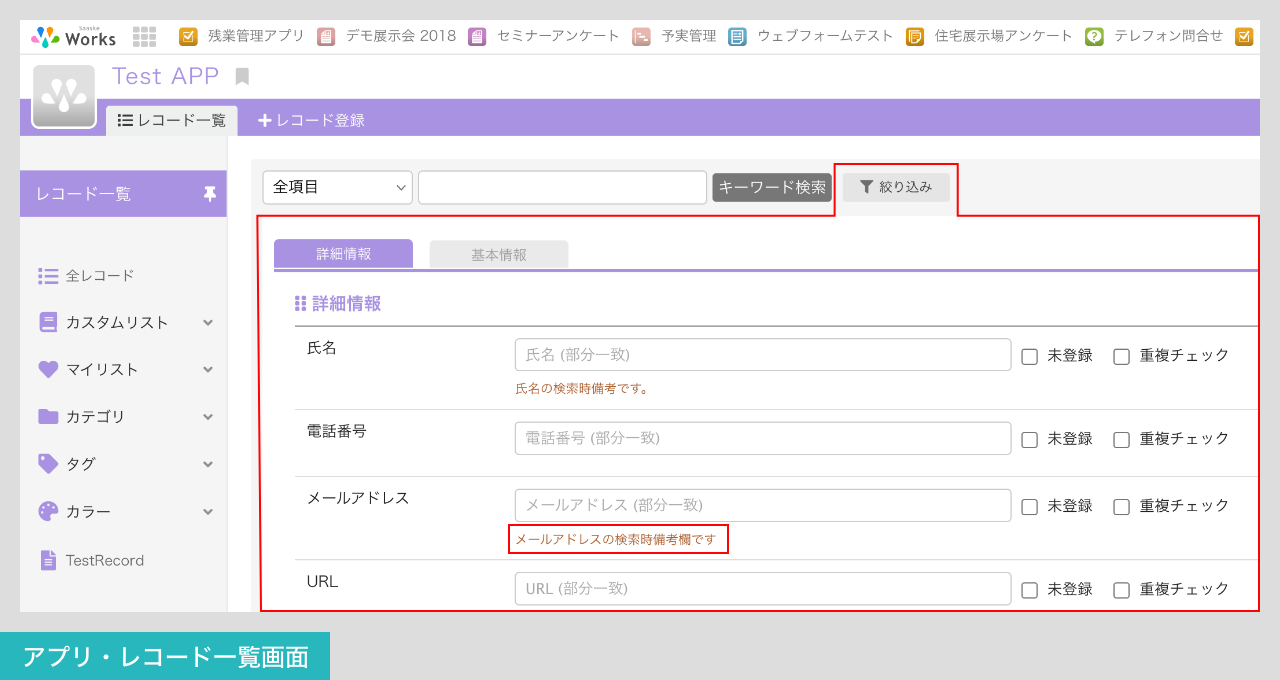The image size is (1280, 680).
Task: Click the Saaske Works logo
Action: tap(73, 37)
